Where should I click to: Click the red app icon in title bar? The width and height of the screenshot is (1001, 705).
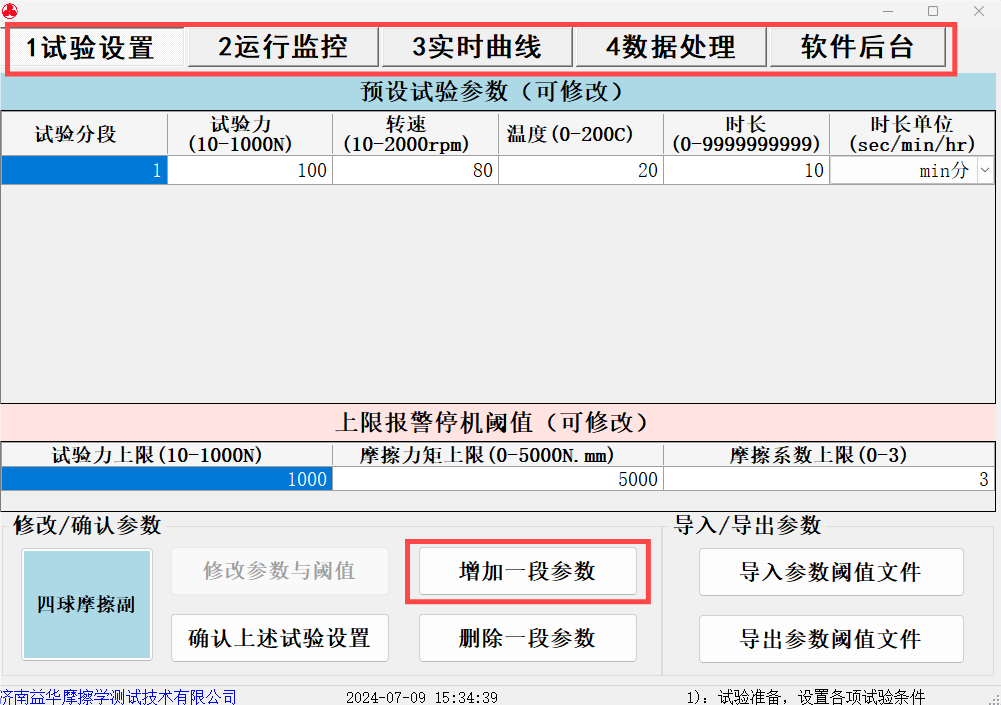10,10
